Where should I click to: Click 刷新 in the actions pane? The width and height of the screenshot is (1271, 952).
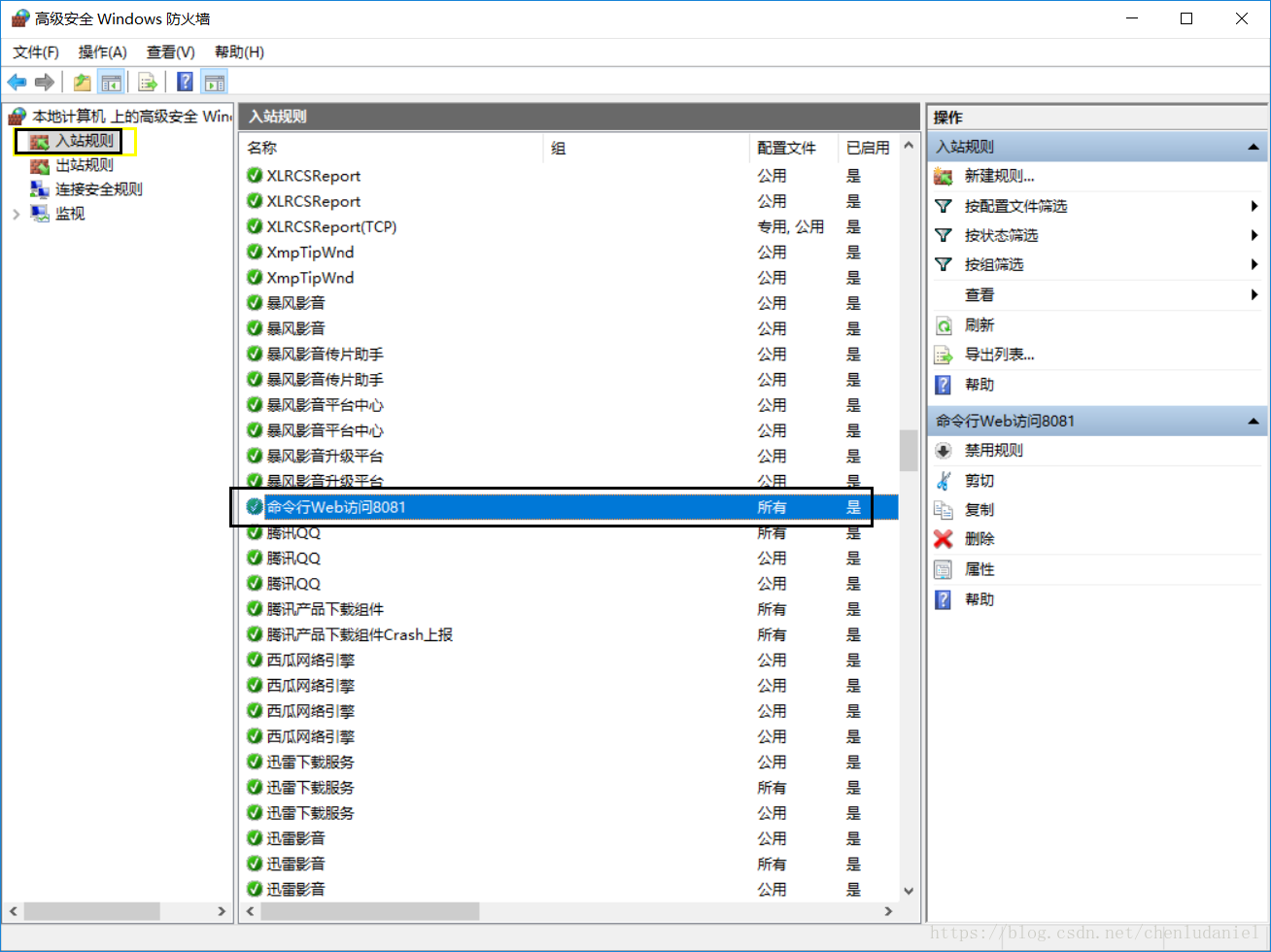click(979, 324)
